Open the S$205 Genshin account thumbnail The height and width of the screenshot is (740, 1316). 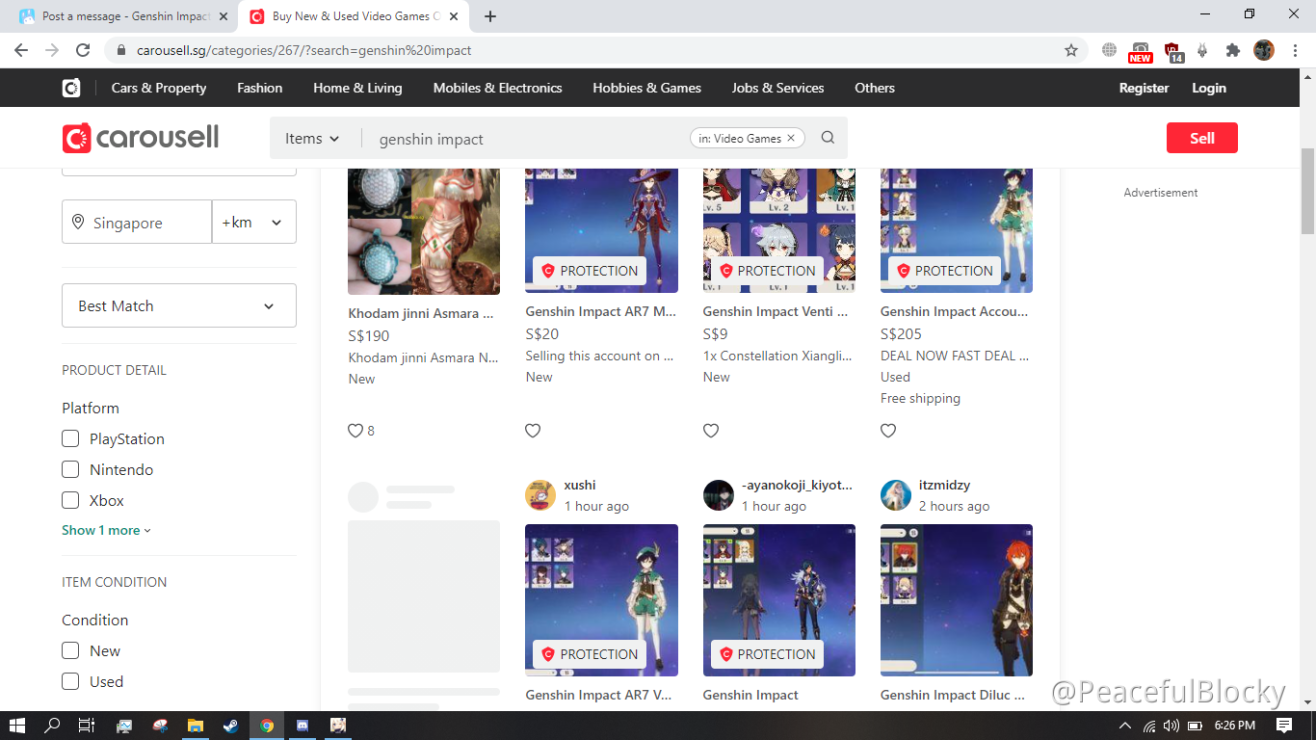tap(956, 230)
